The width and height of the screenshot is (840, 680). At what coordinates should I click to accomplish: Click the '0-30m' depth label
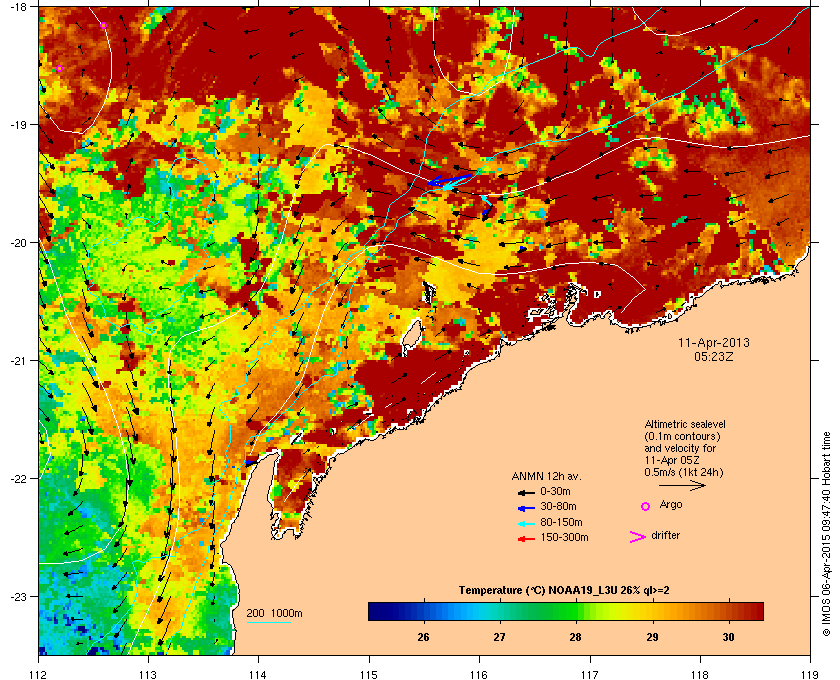coord(556,491)
